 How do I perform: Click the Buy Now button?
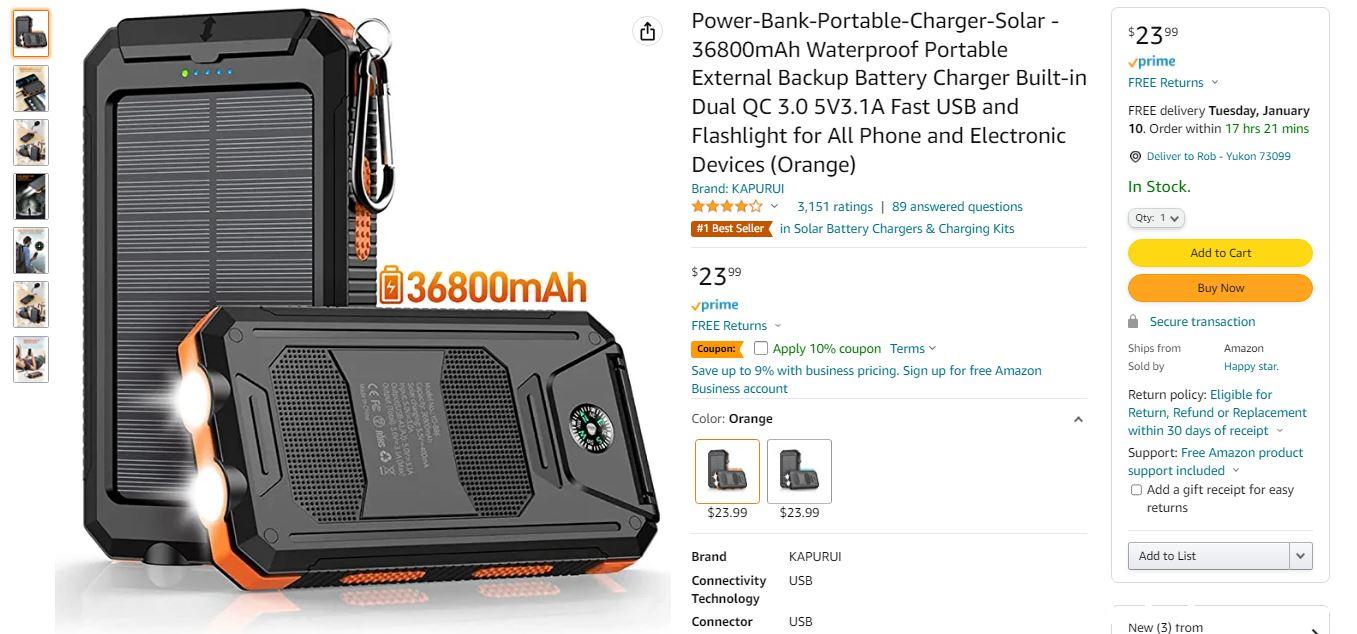[1220, 288]
